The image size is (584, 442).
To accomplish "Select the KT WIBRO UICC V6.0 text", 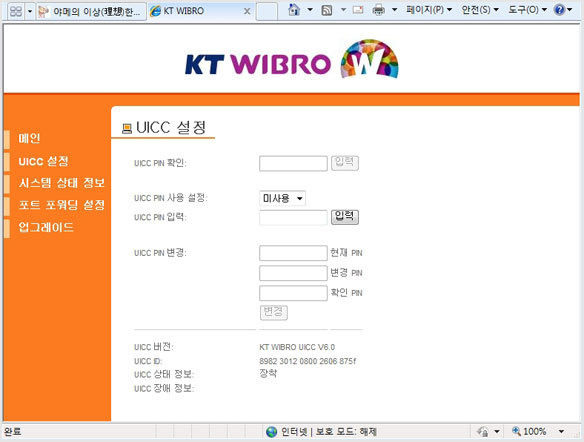I will [297, 347].
